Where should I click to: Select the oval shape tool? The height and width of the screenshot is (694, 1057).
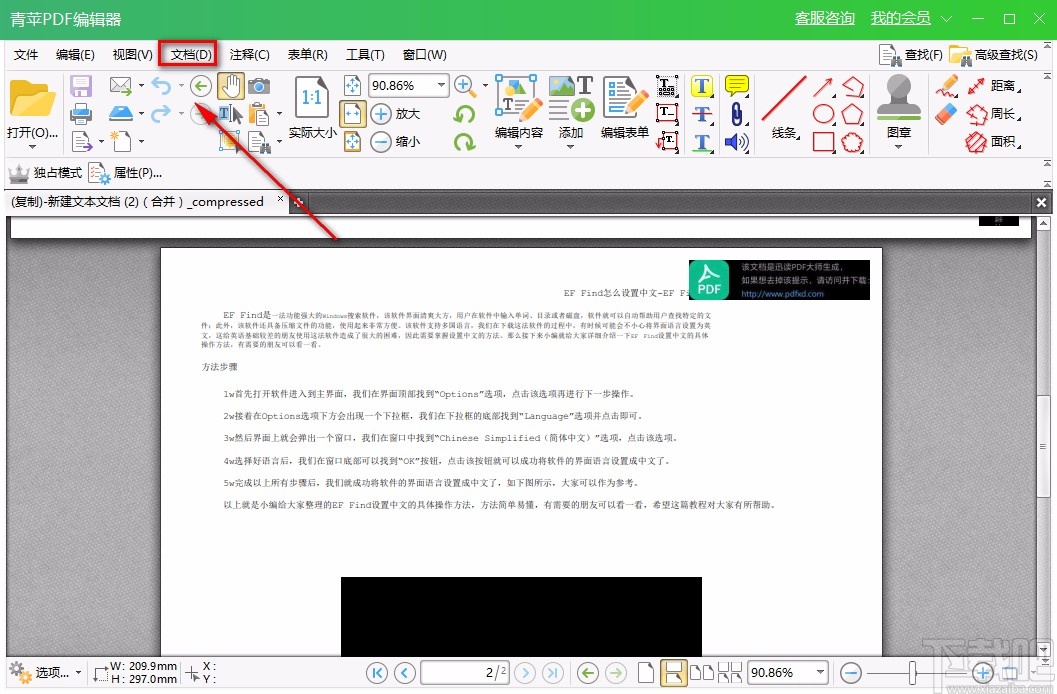coord(823,113)
